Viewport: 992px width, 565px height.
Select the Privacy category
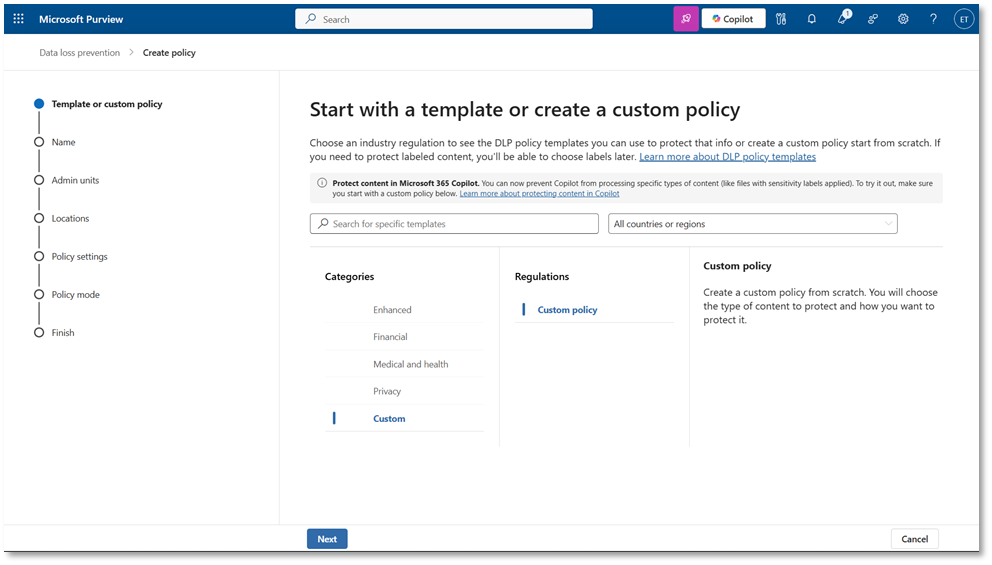tap(387, 391)
